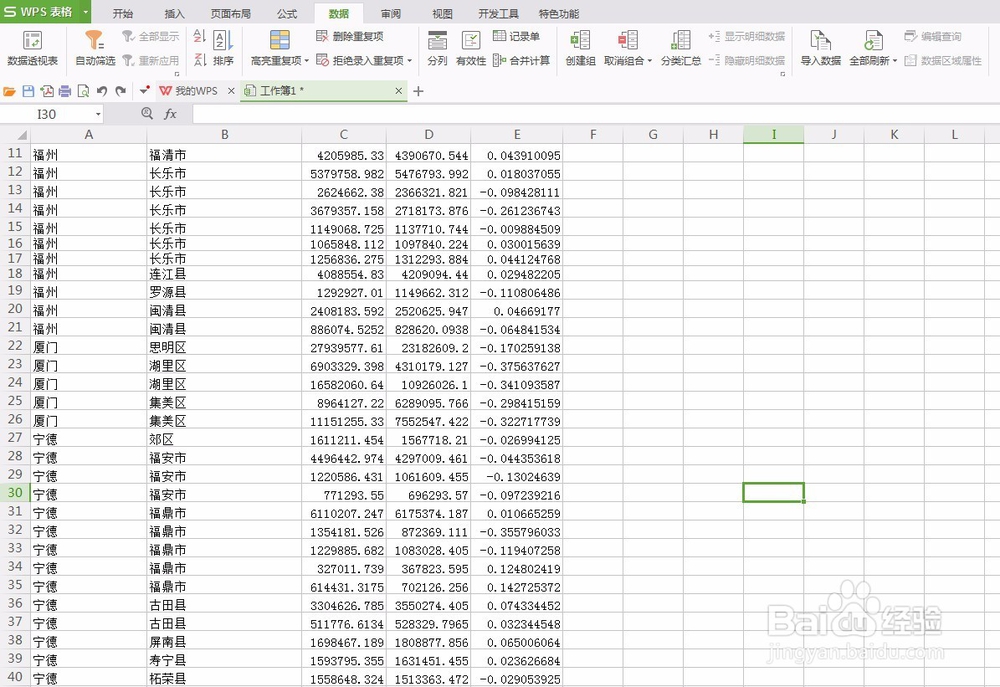Open the 排序 sort dialog

pyautogui.click(x=223, y=48)
